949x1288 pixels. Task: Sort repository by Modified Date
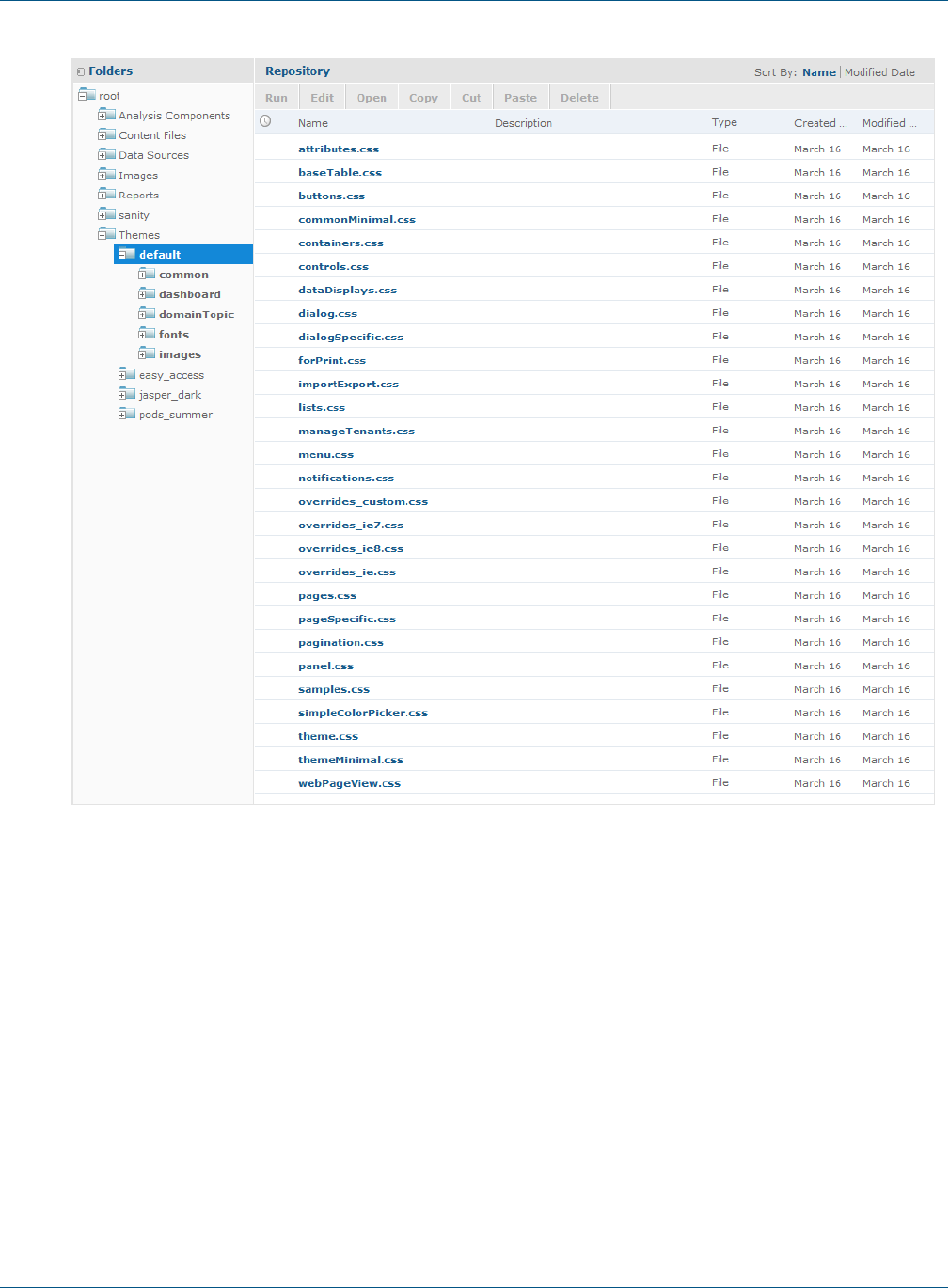click(879, 72)
